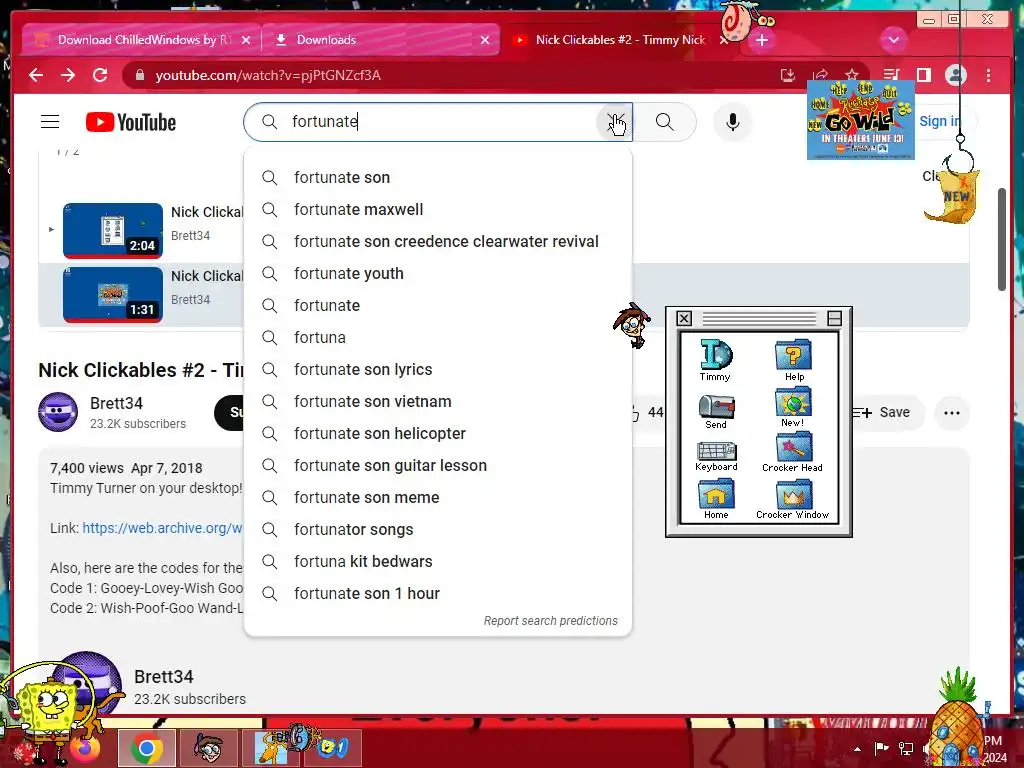Choose suggestion 'fortunate son'
1024x768 pixels.
pos(438,178)
